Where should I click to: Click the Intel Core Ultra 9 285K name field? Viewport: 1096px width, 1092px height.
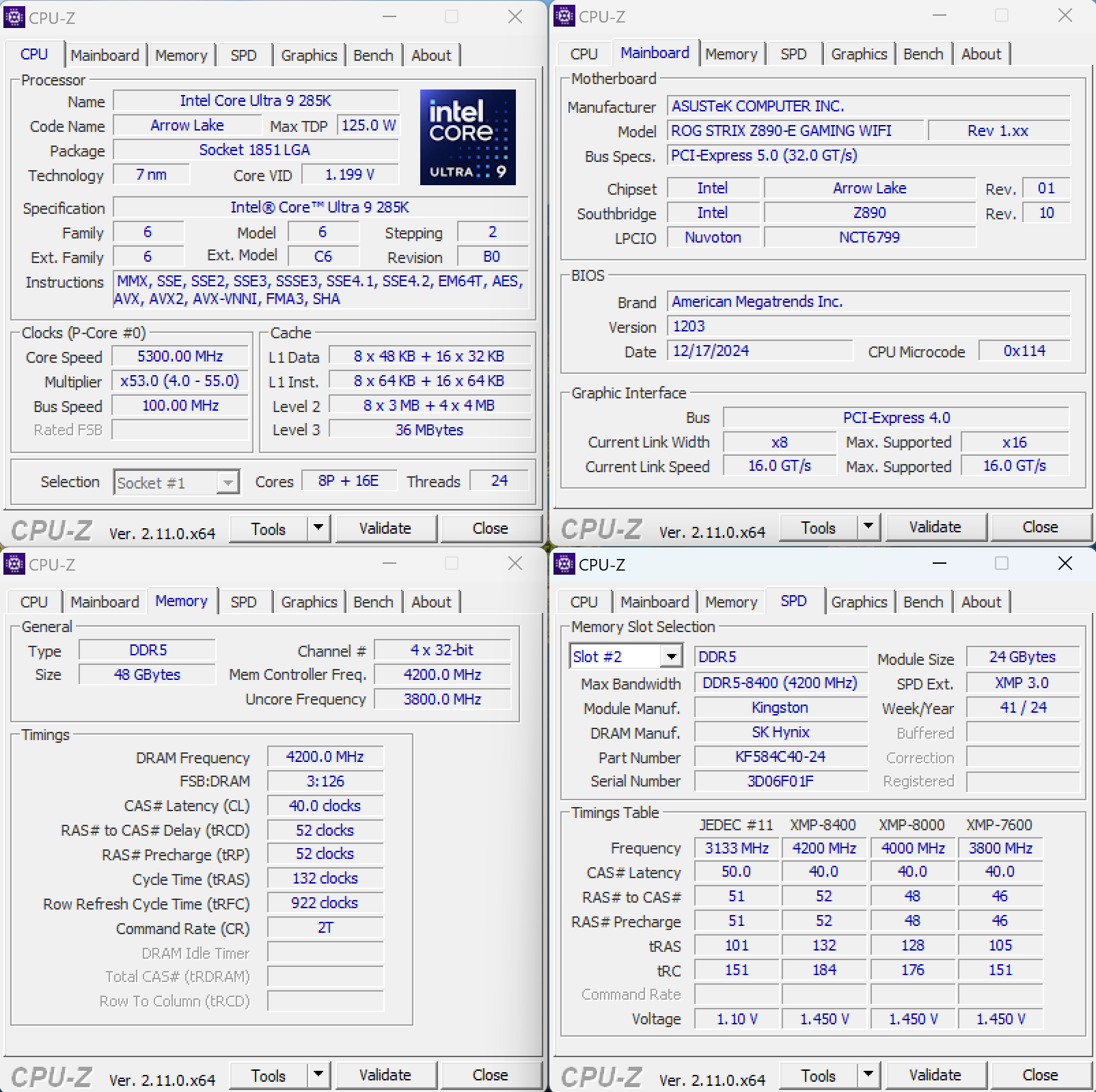pos(256,100)
